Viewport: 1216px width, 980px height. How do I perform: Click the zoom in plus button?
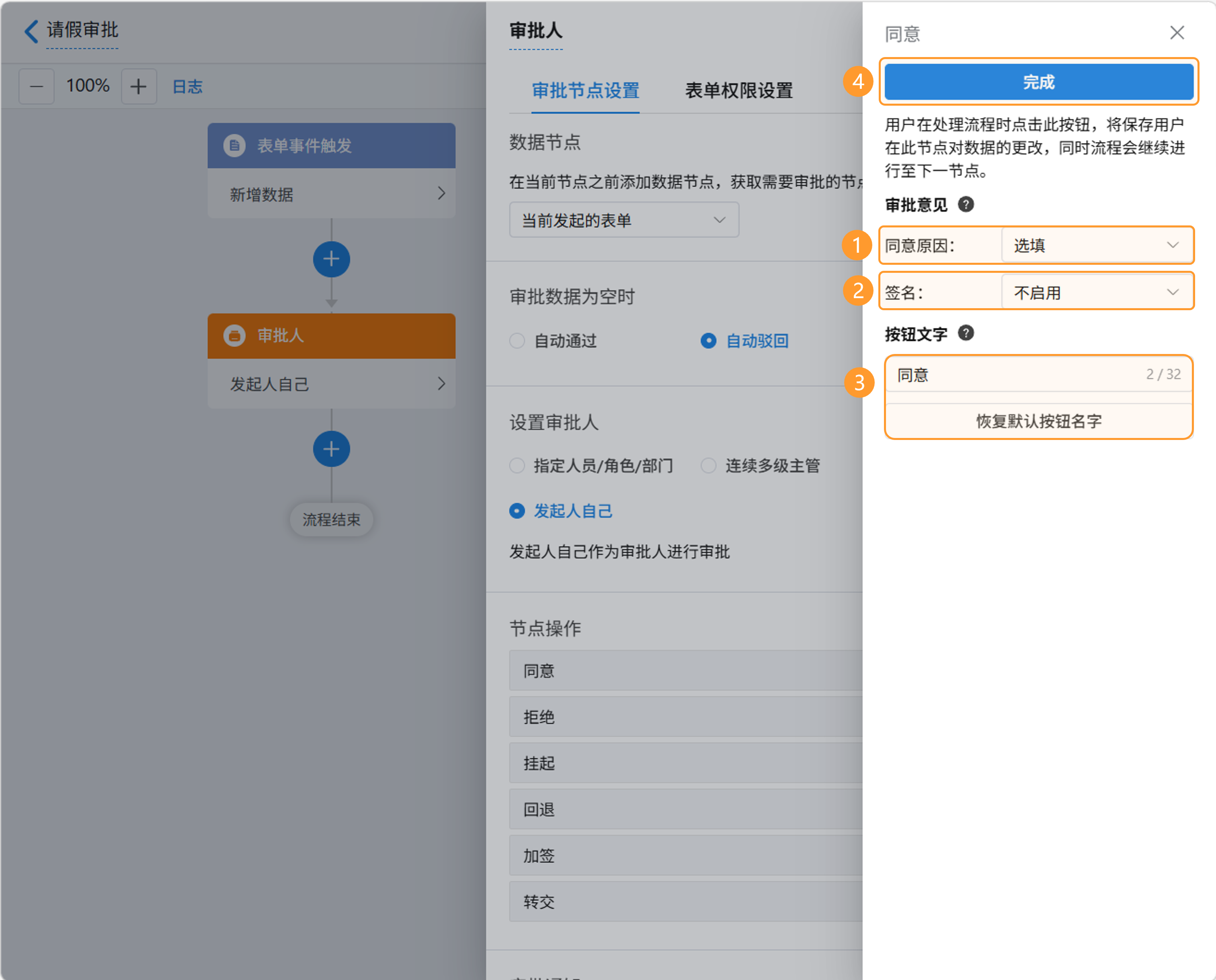138,86
